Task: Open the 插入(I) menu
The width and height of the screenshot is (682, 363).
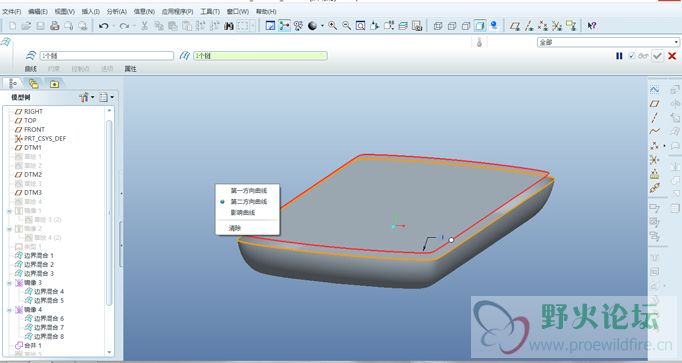Action: (x=90, y=12)
